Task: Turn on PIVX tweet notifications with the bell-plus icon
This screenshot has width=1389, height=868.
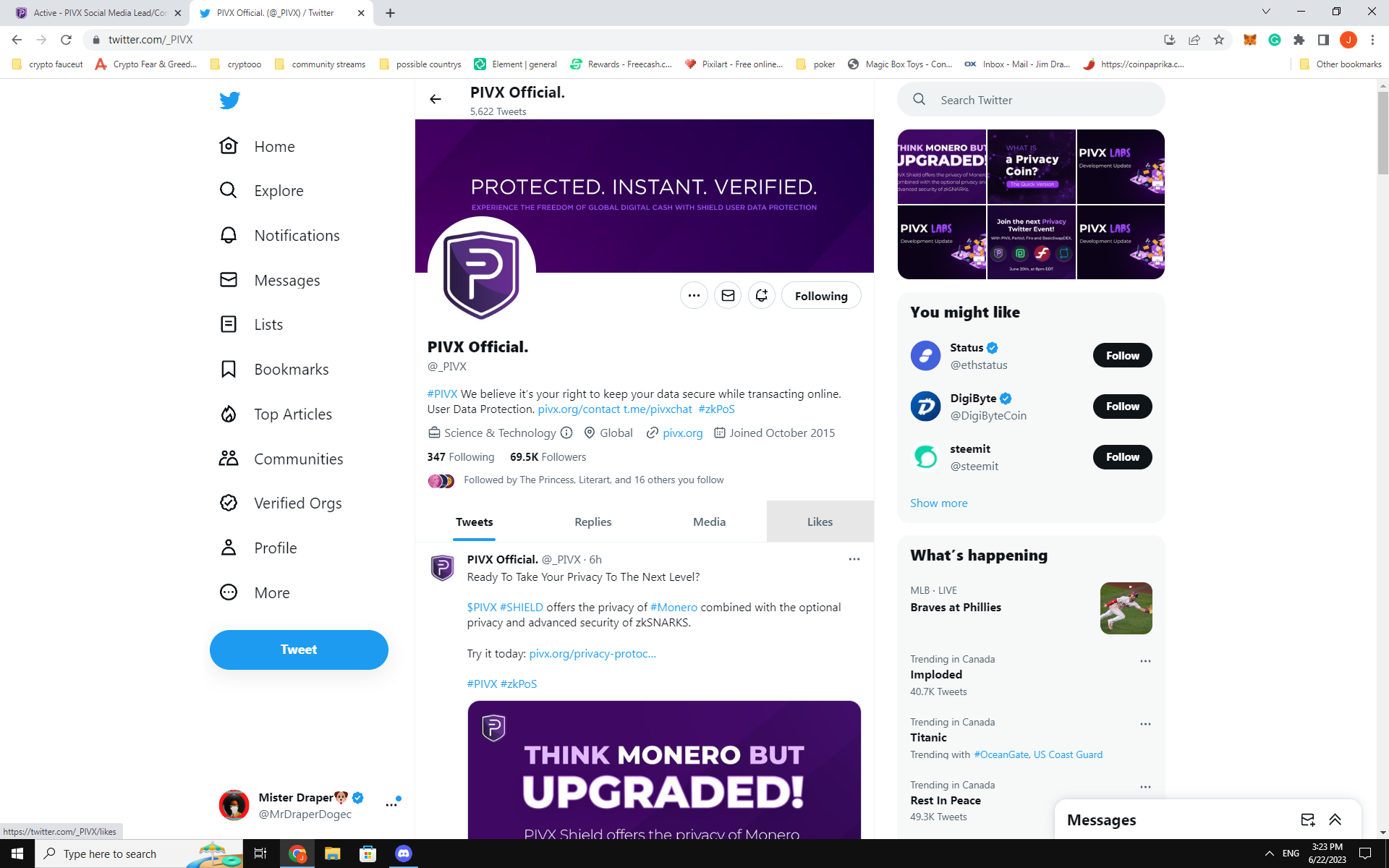Action: point(761,296)
